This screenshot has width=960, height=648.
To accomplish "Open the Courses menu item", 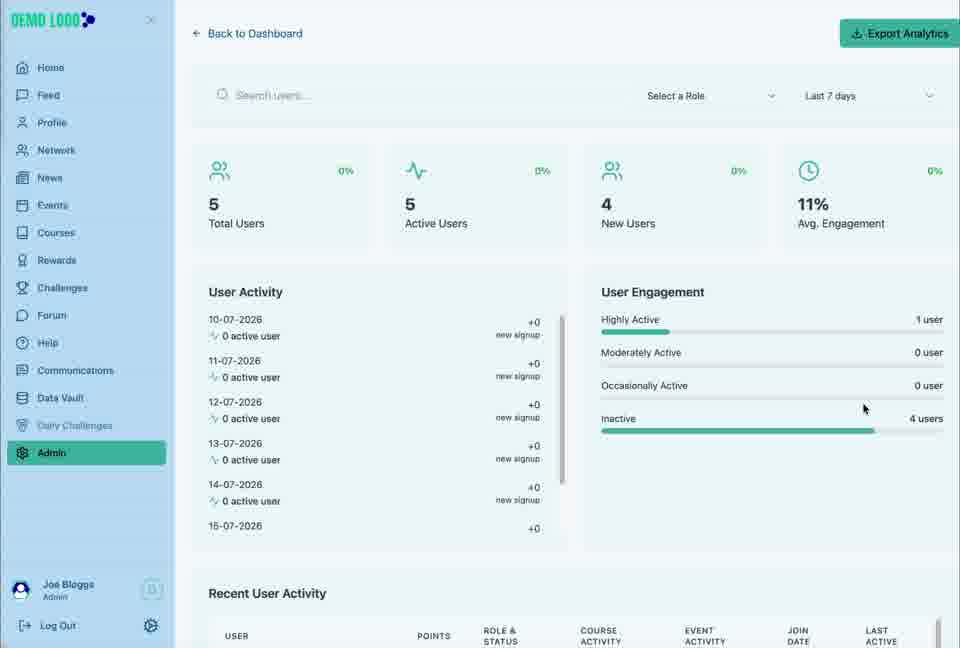I will [x=86, y=233].
